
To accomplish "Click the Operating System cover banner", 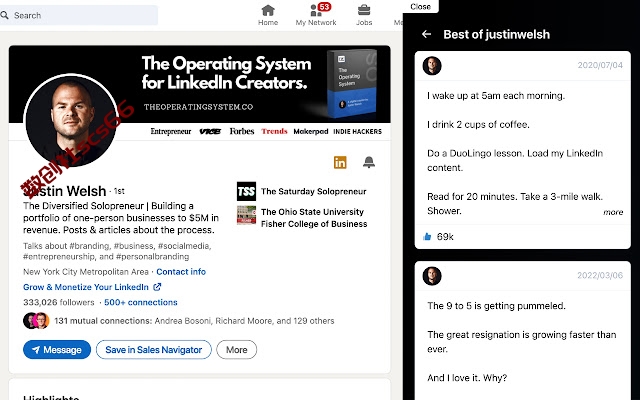I will (200, 84).
